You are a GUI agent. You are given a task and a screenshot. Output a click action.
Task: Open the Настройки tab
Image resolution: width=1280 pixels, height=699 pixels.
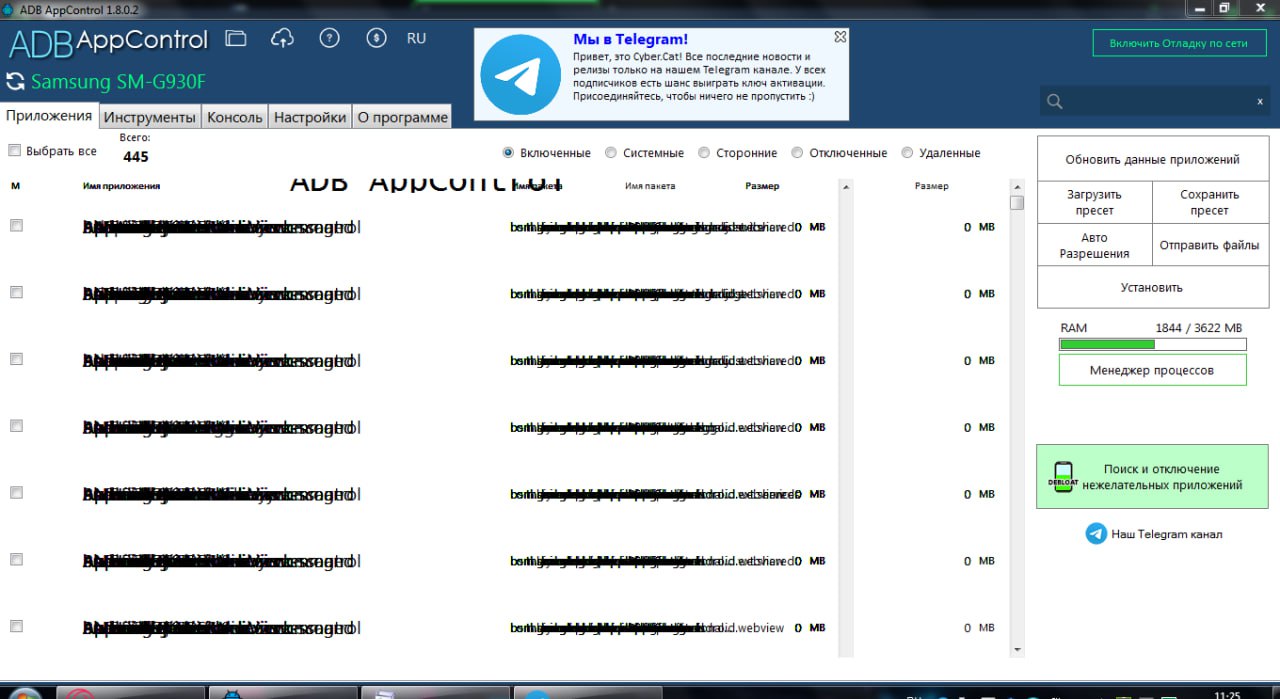click(310, 117)
